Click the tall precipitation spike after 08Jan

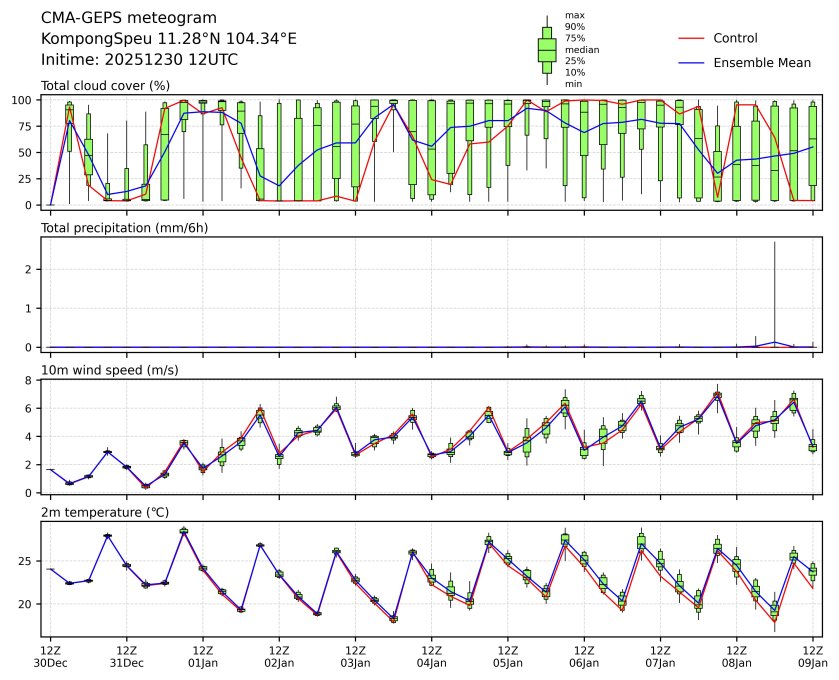[775, 290]
